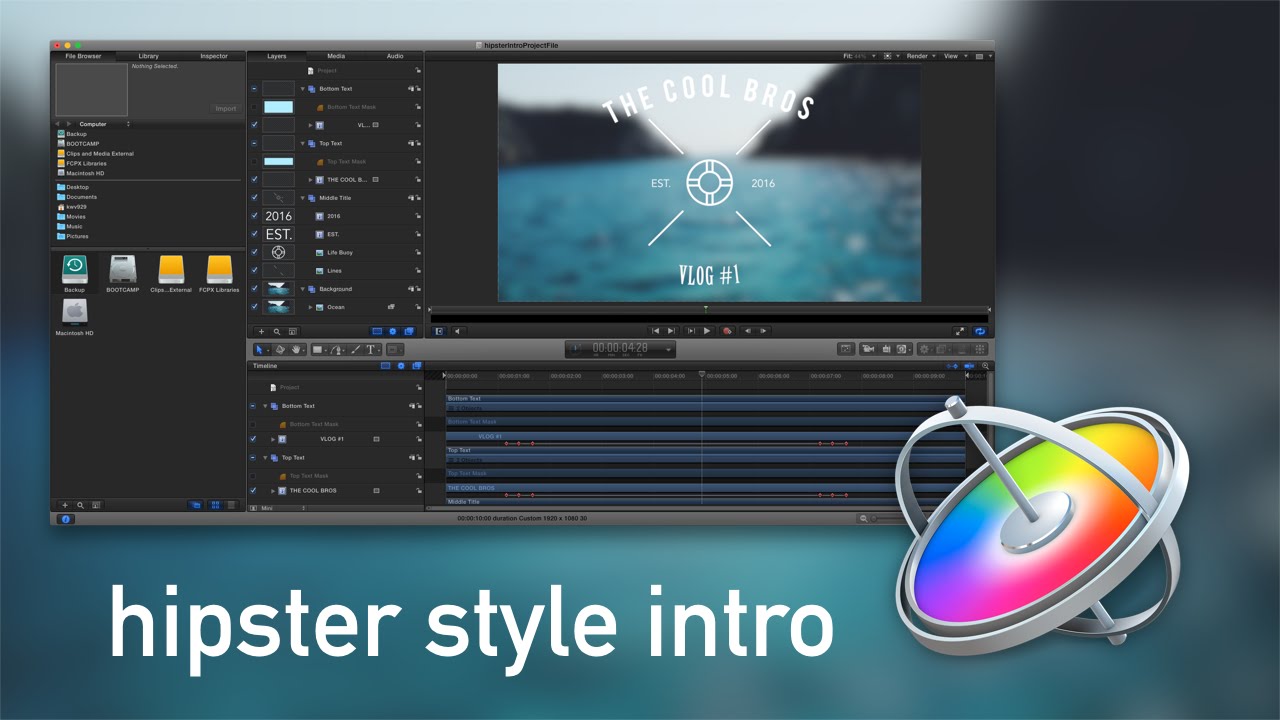Click the red Record animation button
Screen dimensions: 1280x720
coord(727,330)
